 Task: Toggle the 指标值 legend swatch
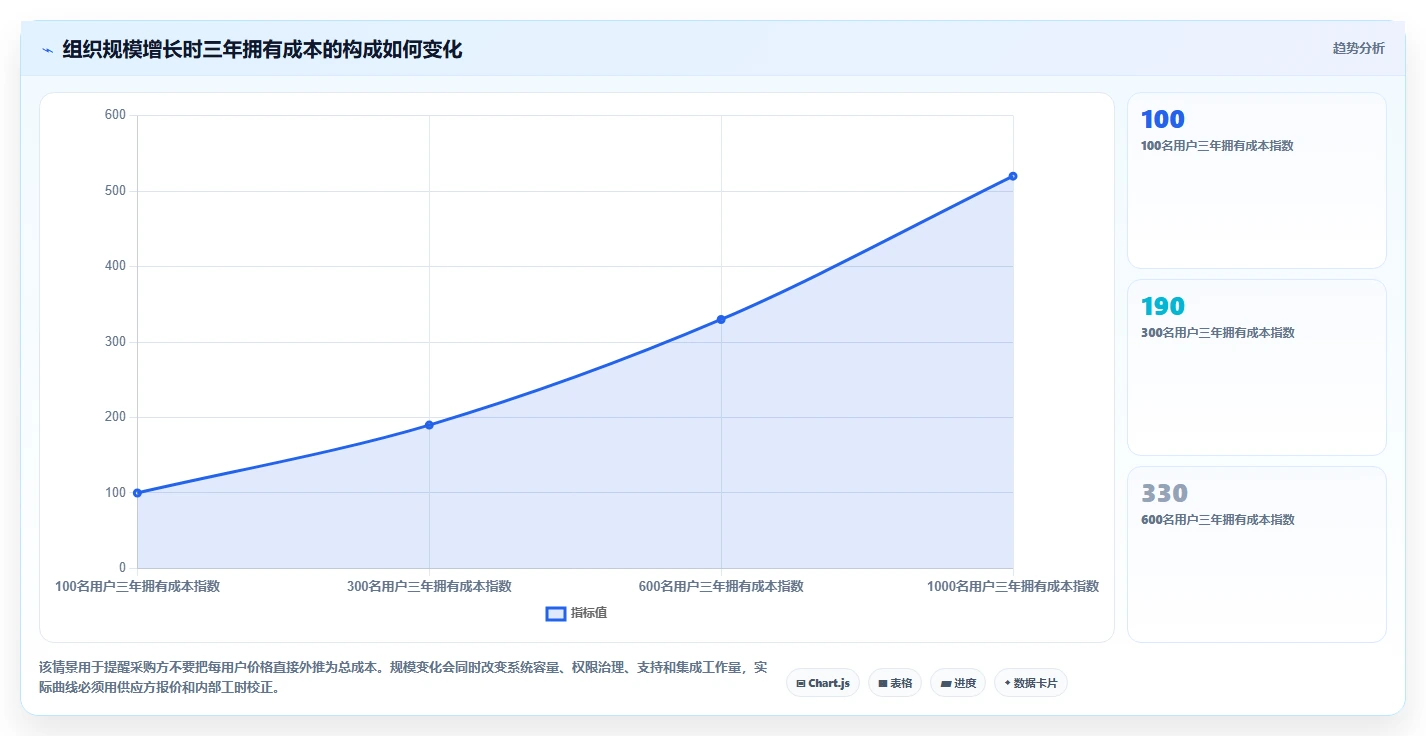(556, 613)
